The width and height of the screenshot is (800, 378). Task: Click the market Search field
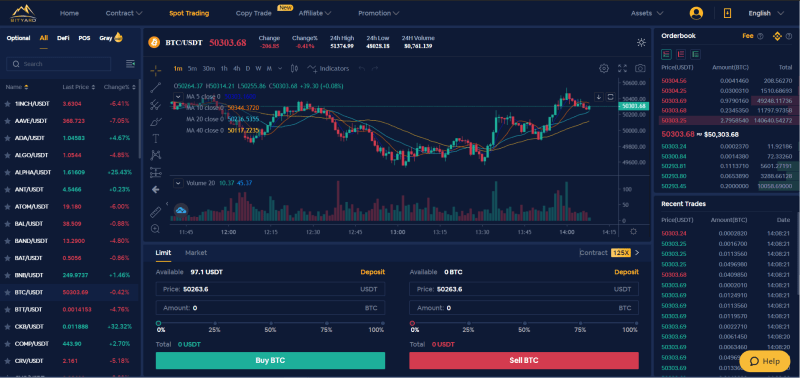pos(59,64)
